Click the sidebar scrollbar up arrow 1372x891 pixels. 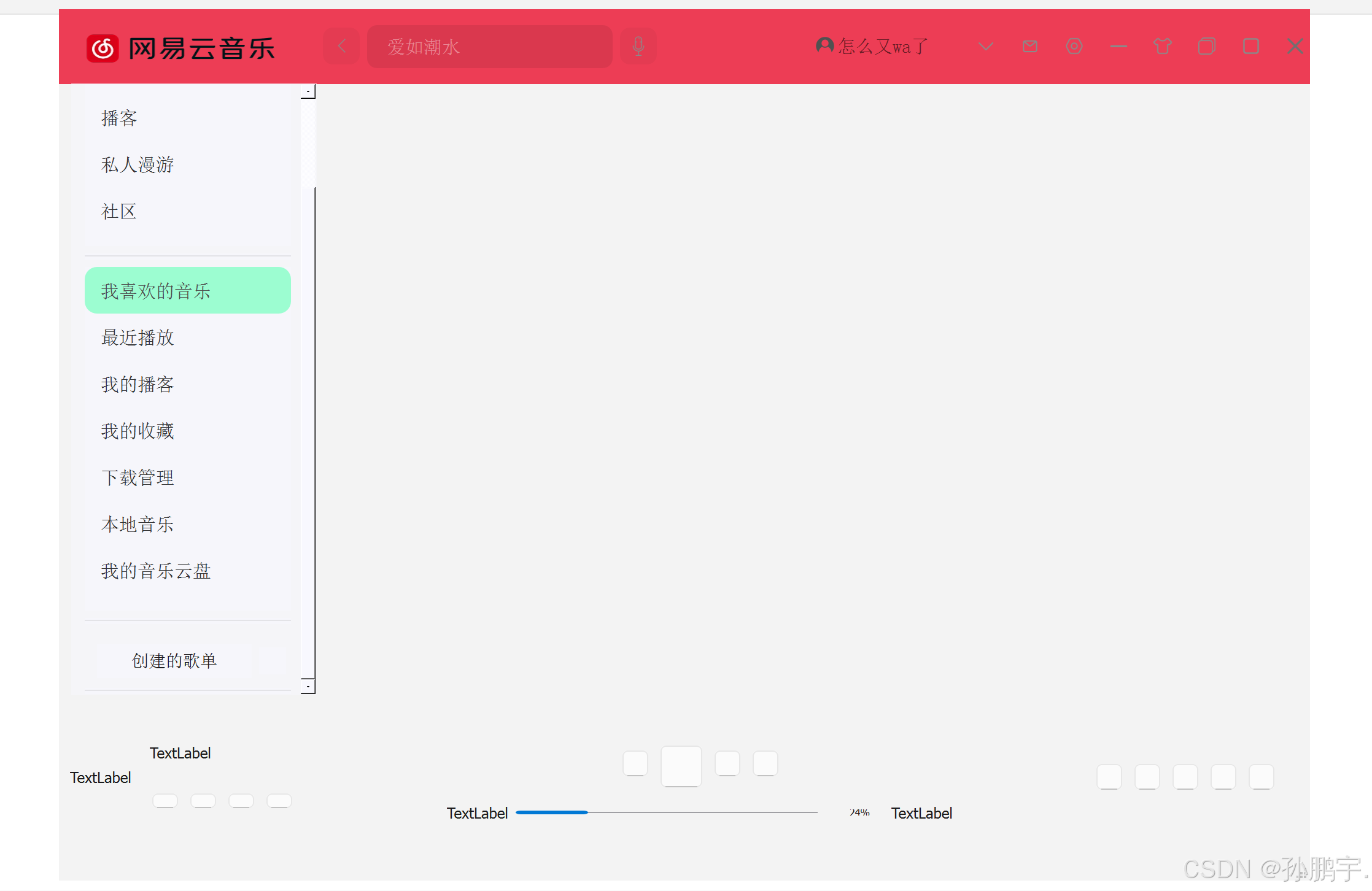coord(308,91)
